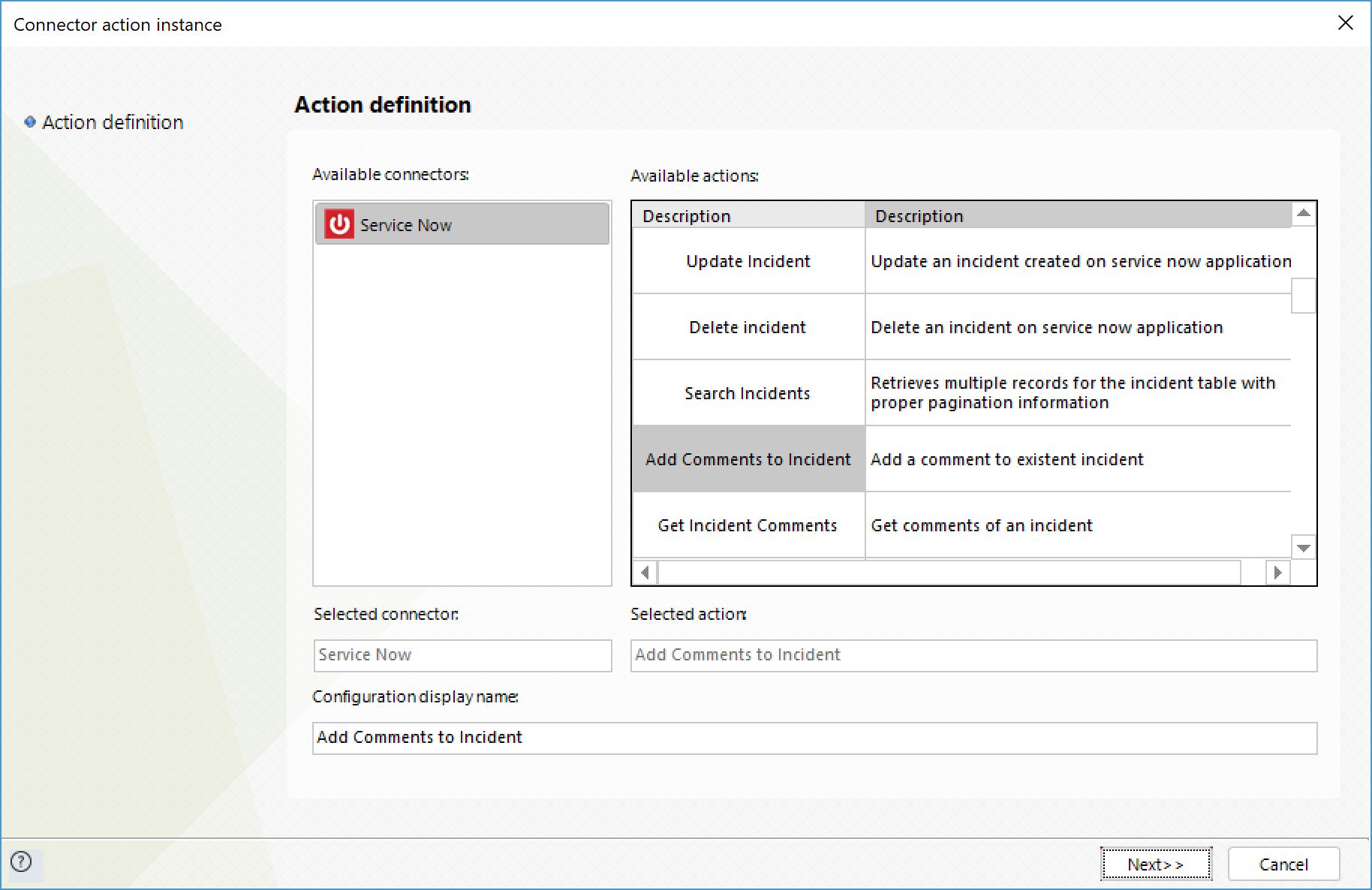
Task: Select the Update Incident action
Action: tap(748, 261)
